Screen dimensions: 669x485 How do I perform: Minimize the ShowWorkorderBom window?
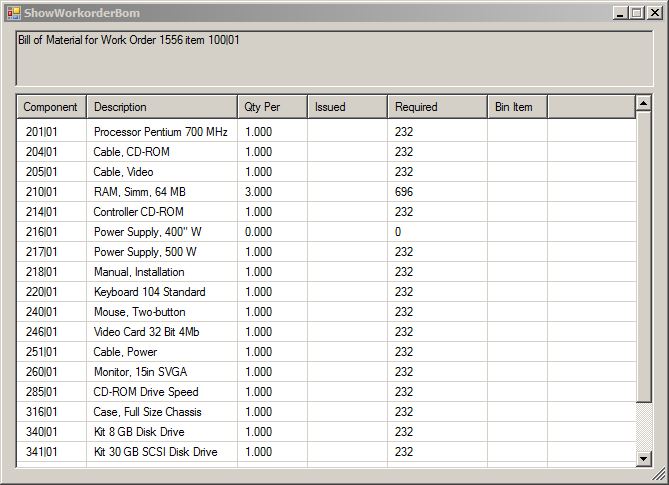click(x=620, y=13)
